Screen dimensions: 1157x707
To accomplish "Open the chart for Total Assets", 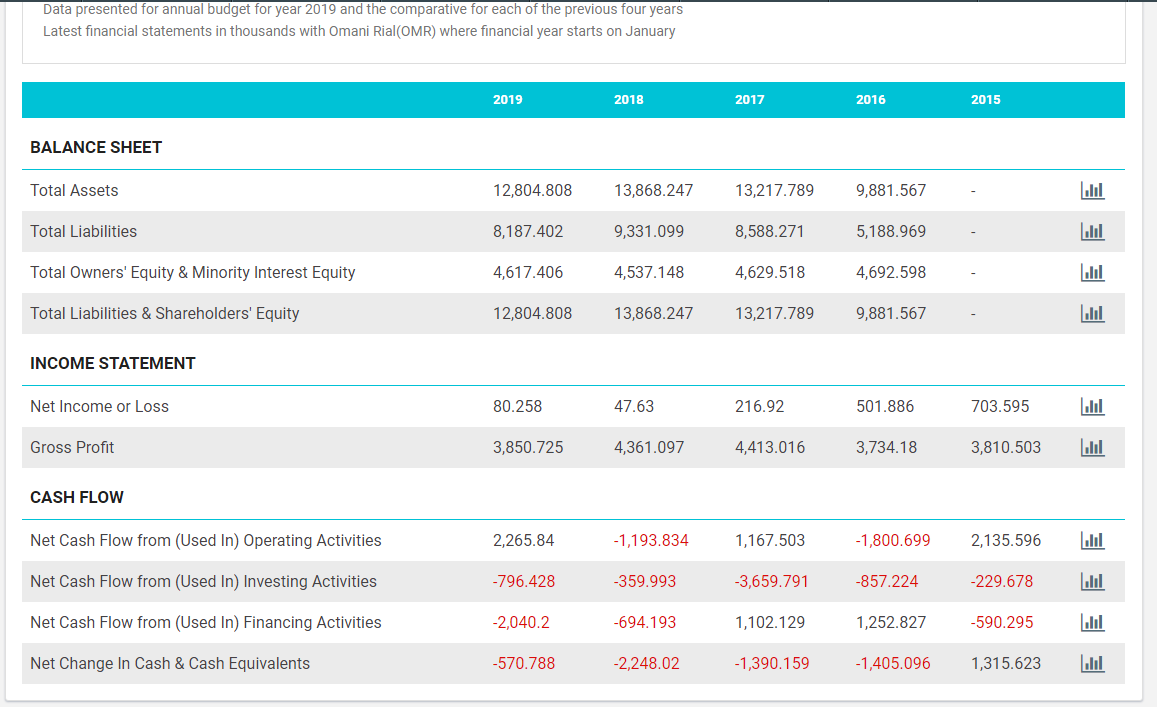I will pyautogui.click(x=1092, y=190).
